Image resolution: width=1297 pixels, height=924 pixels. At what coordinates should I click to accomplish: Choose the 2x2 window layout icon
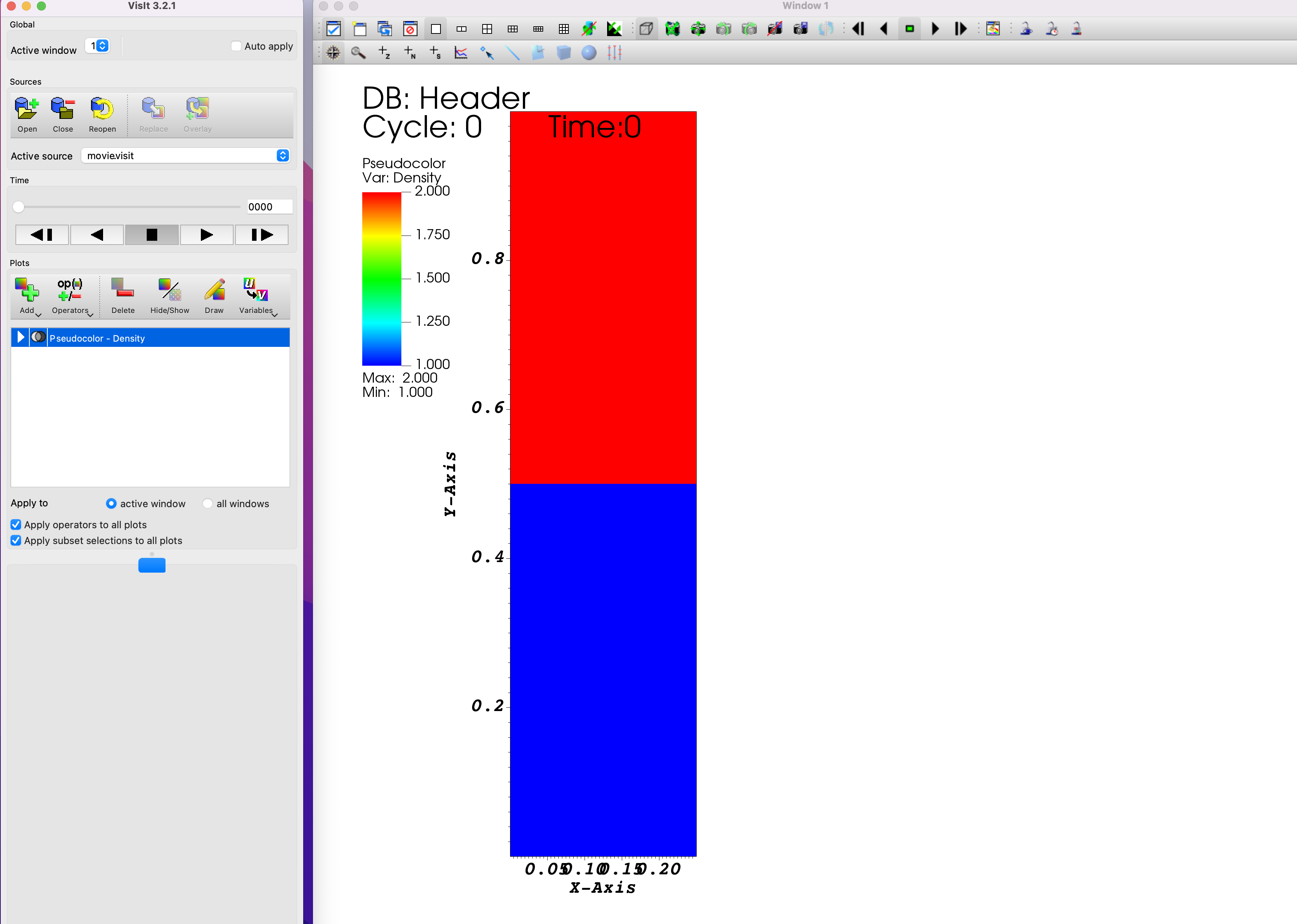tap(487, 29)
